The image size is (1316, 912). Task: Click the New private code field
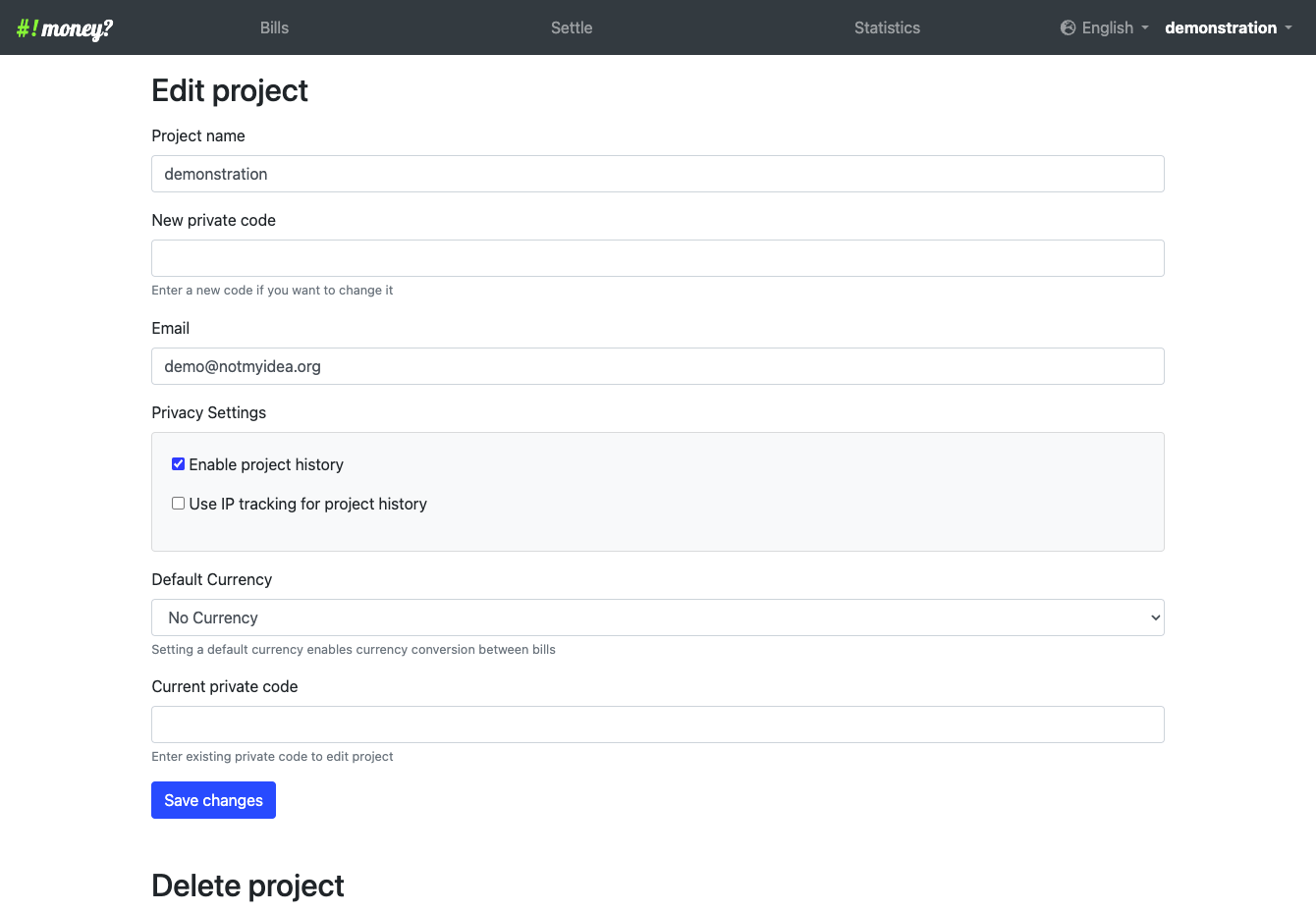pyautogui.click(x=658, y=258)
